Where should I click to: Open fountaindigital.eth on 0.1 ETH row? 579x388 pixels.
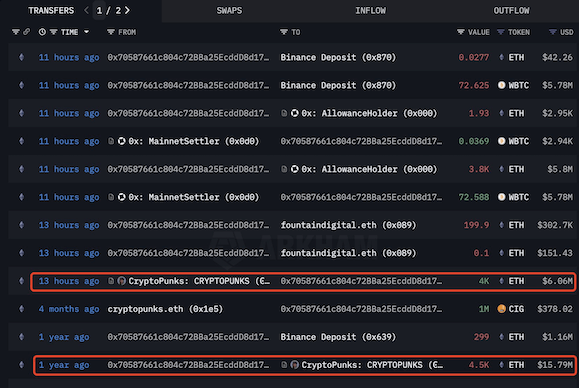(x=348, y=253)
